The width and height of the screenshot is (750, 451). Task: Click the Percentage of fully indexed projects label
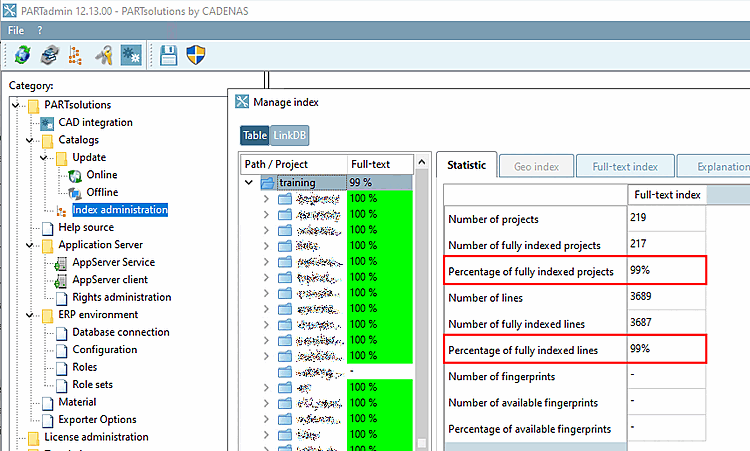click(530, 272)
